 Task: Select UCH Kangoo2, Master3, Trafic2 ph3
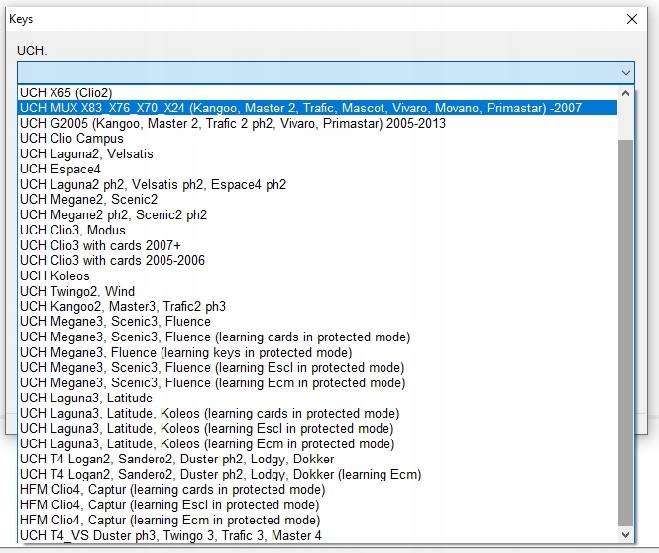click(318, 306)
